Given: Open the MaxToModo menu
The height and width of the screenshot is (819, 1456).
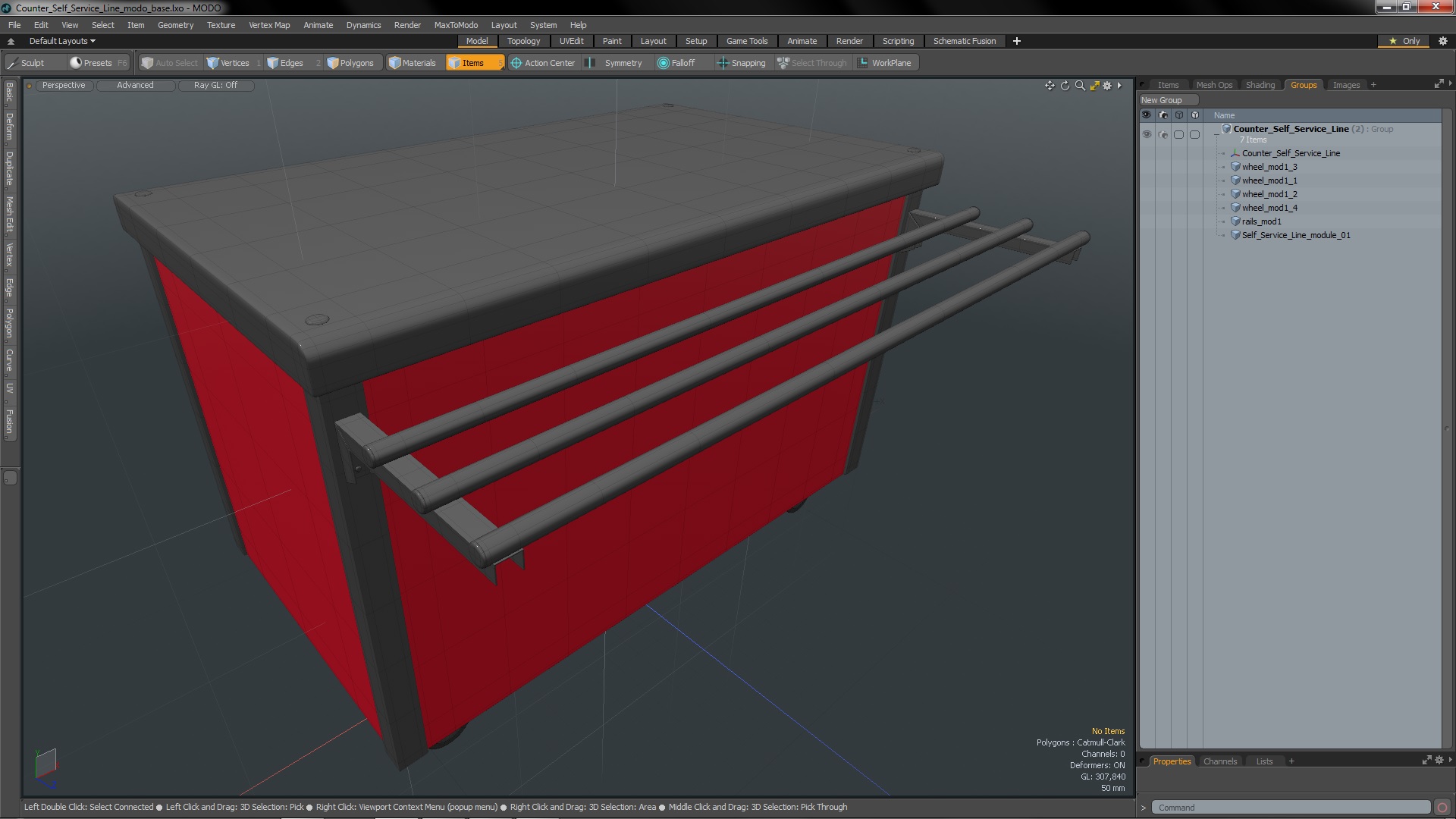Looking at the screenshot, I should 456,25.
